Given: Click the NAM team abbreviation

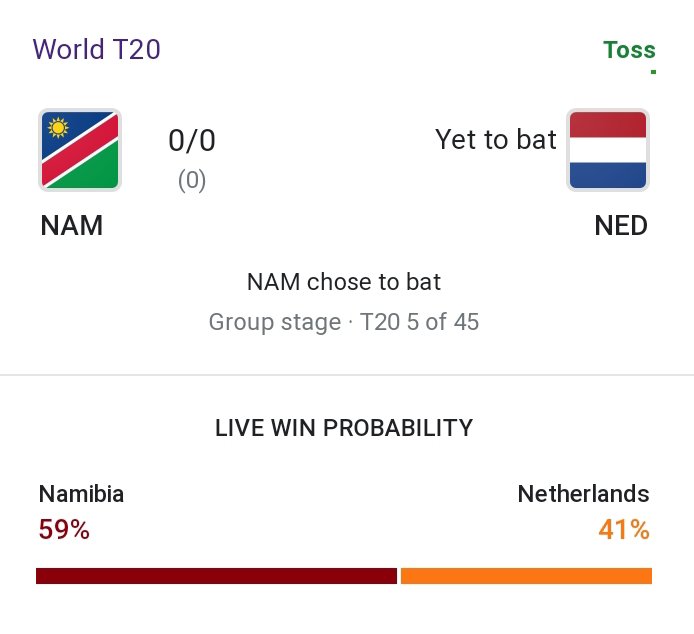Looking at the screenshot, I should click(x=72, y=226).
